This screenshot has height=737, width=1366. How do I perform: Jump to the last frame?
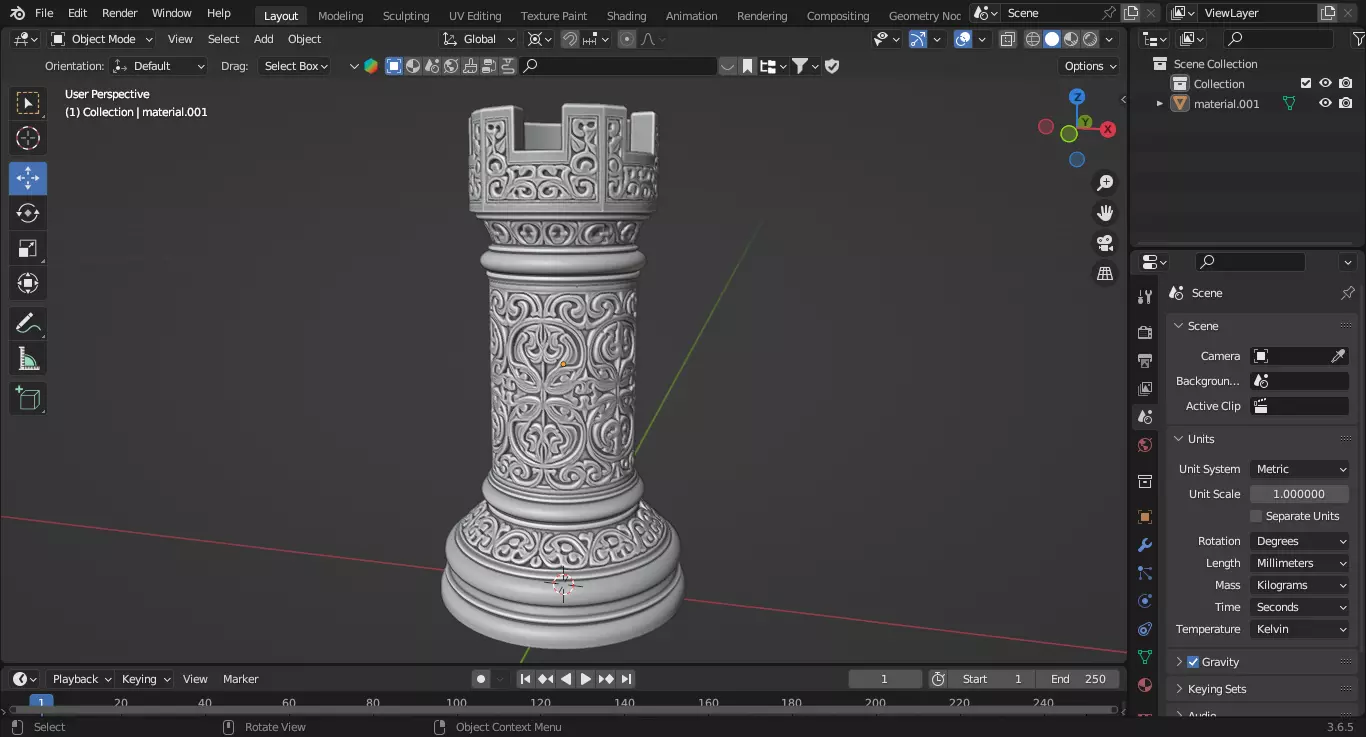[627, 679]
